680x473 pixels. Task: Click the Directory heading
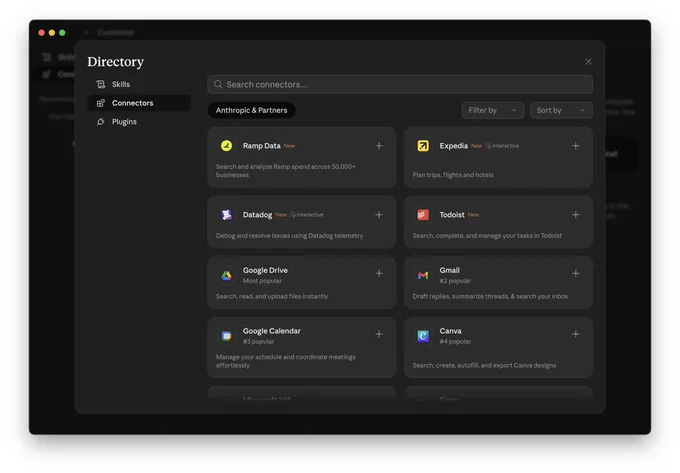pyautogui.click(x=115, y=62)
